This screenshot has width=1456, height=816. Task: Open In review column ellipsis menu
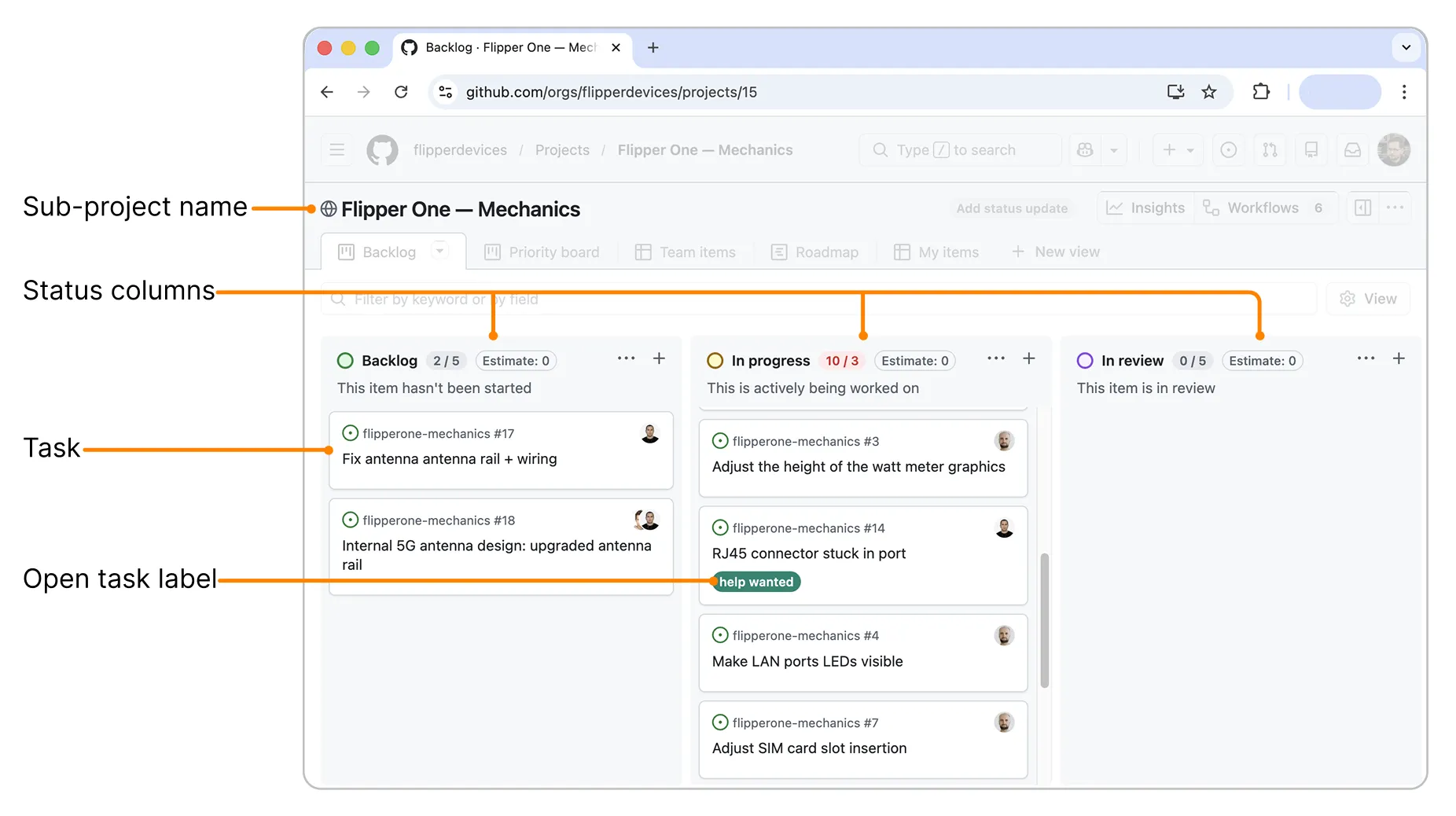point(1366,358)
